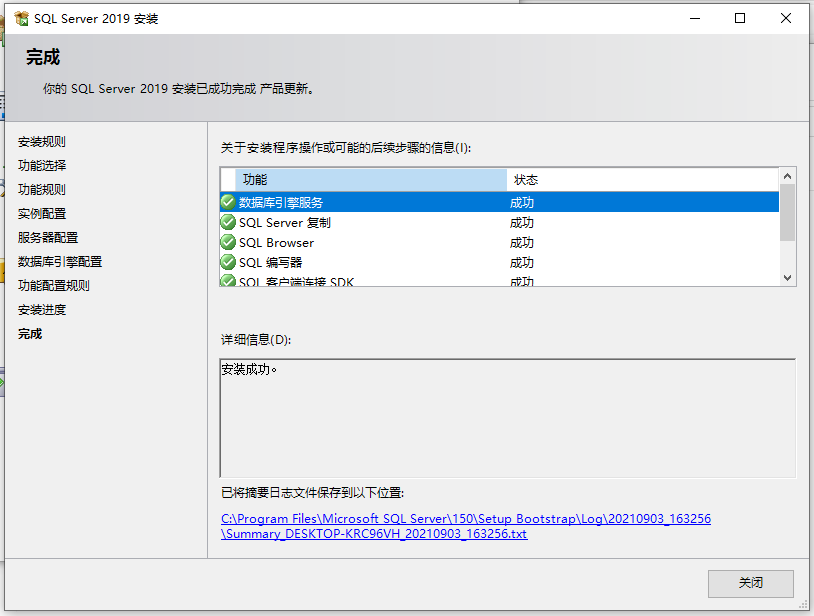Click scroll up arrow of feature list
Image resolution: width=814 pixels, height=616 pixels.
click(x=788, y=176)
